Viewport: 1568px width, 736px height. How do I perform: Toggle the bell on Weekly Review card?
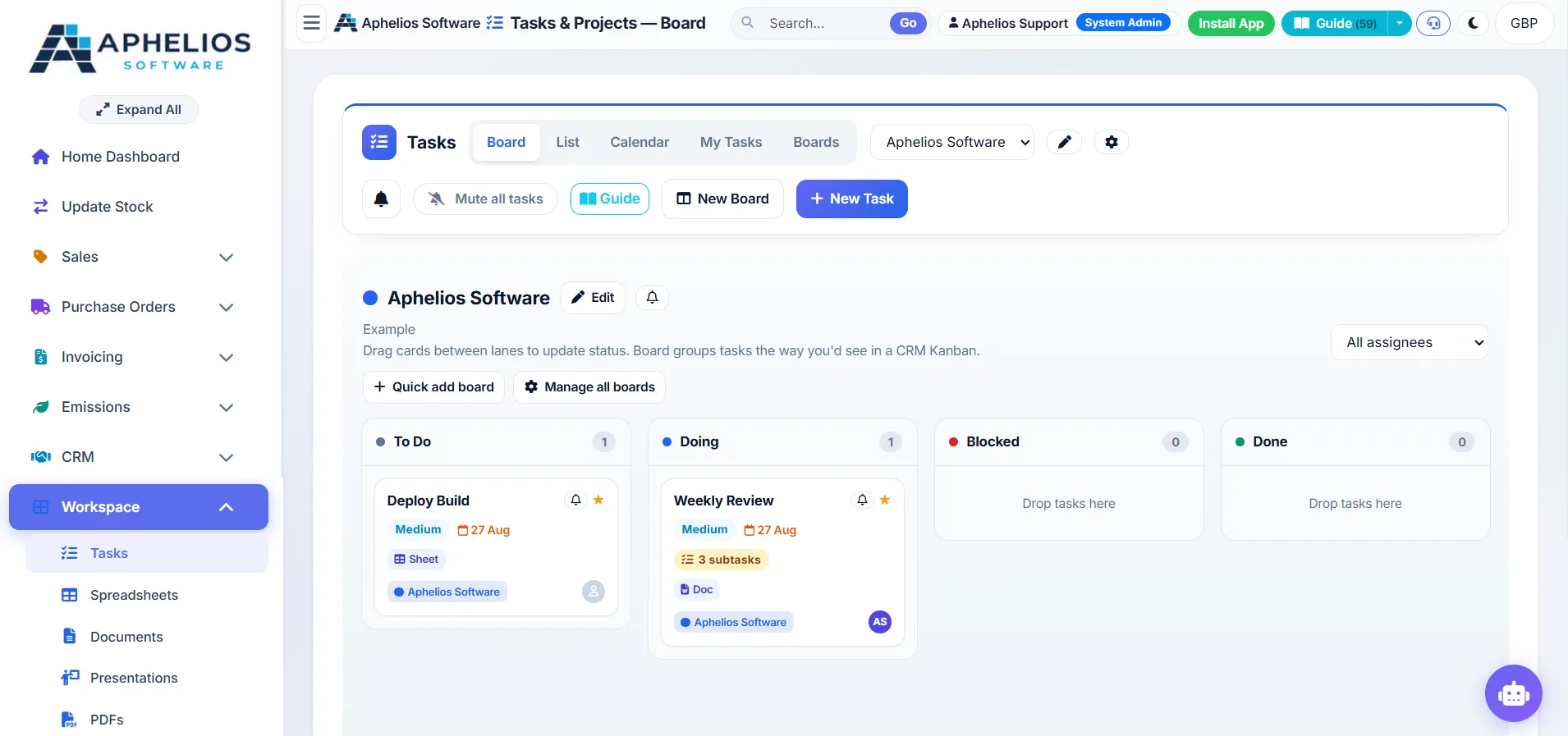pyautogui.click(x=862, y=500)
